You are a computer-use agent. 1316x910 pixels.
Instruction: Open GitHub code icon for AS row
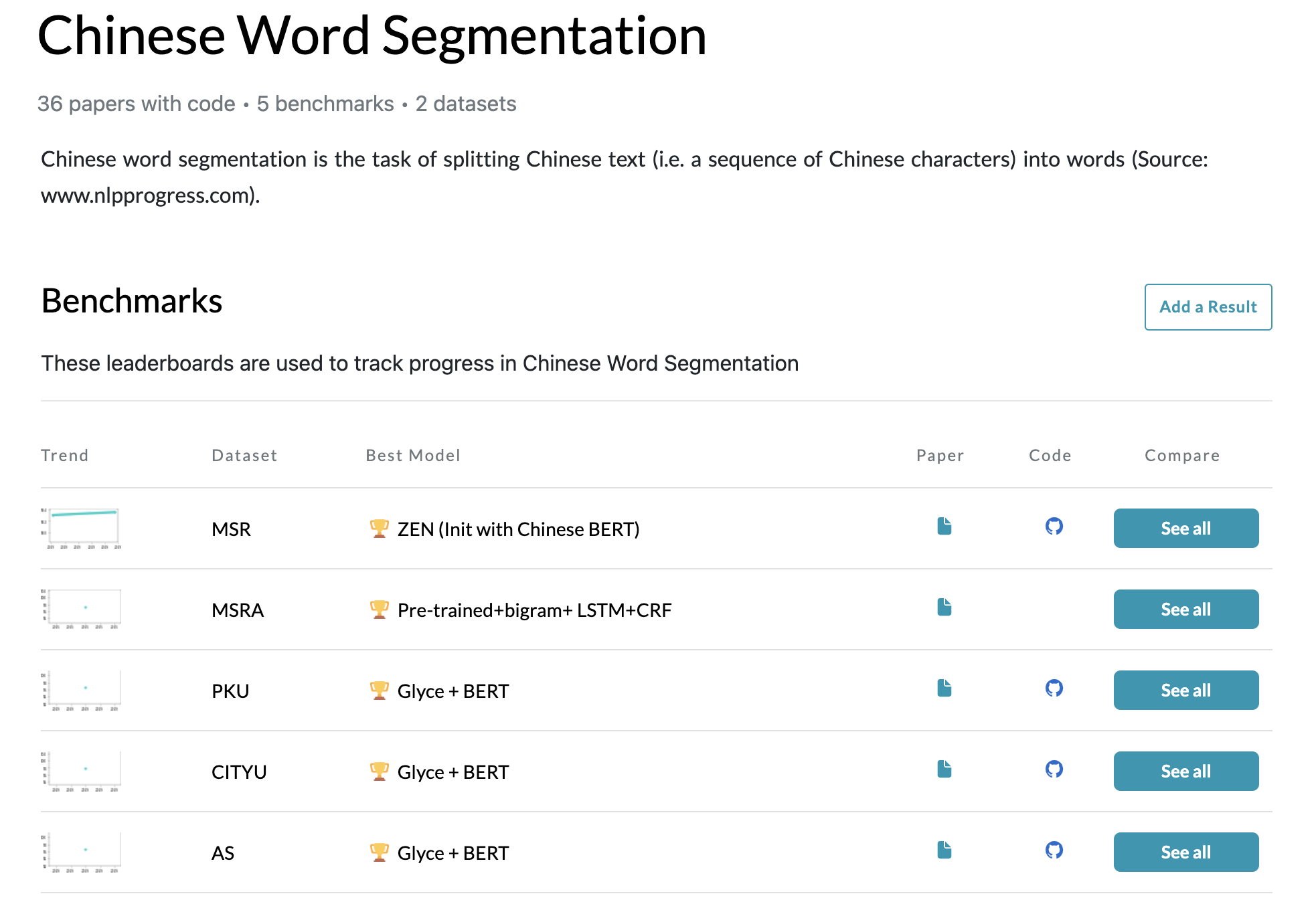(1054, 850)
